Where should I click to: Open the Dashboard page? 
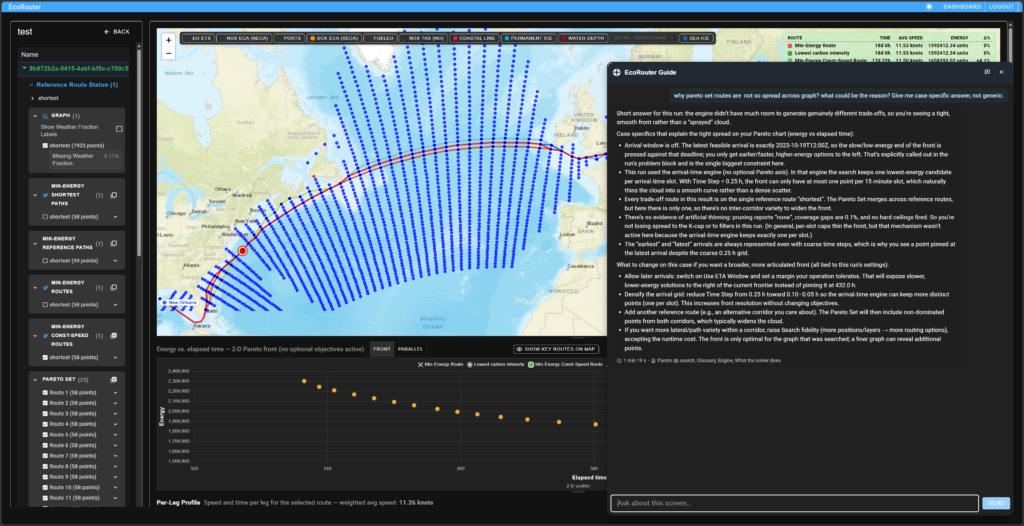click(962, 7)
